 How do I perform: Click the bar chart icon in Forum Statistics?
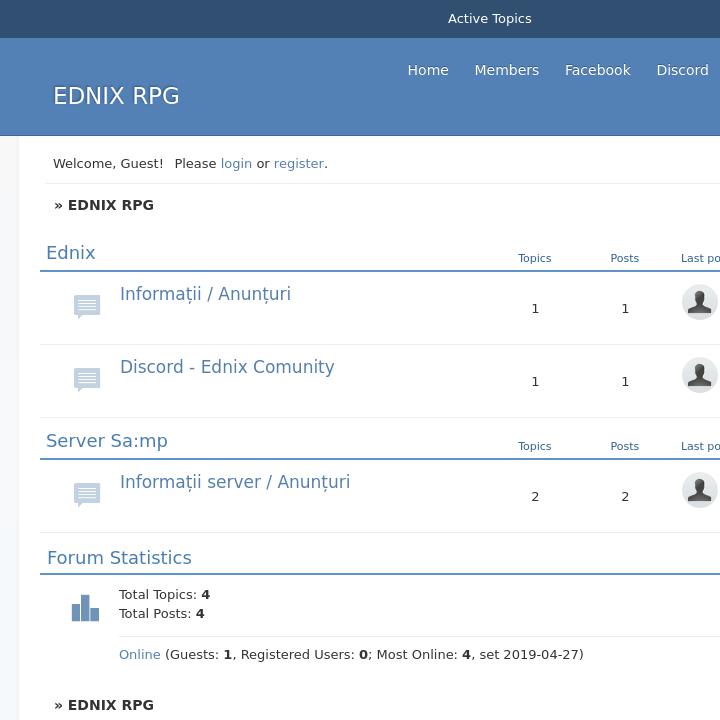point(85,608)
